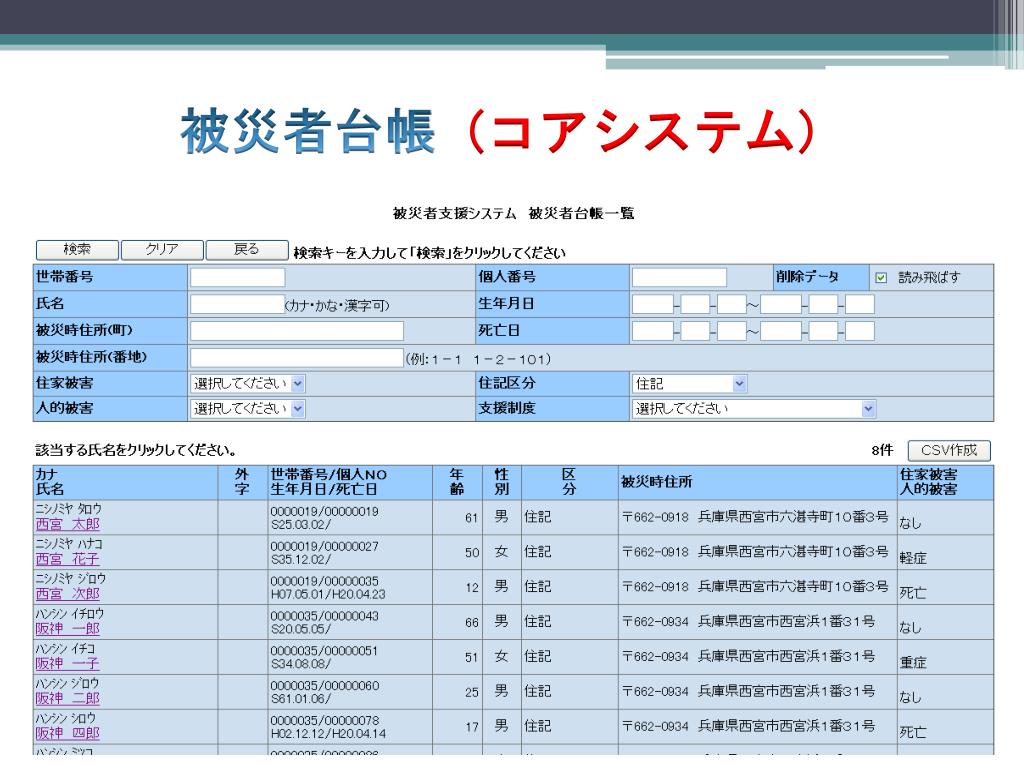
Task: Focus the 死亡日 end year field
Action: click(780, 330)
